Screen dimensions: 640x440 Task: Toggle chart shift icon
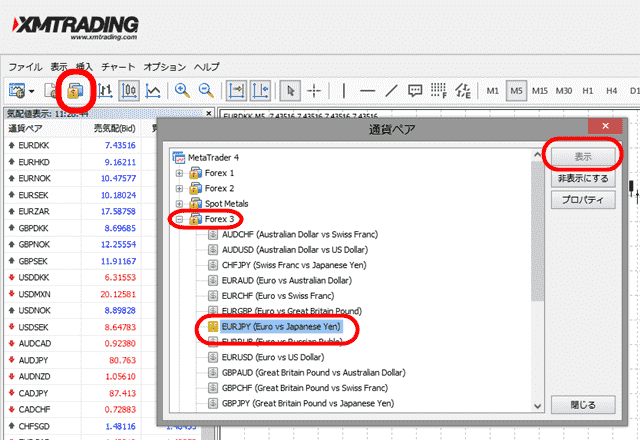click(x=260, y=91)
